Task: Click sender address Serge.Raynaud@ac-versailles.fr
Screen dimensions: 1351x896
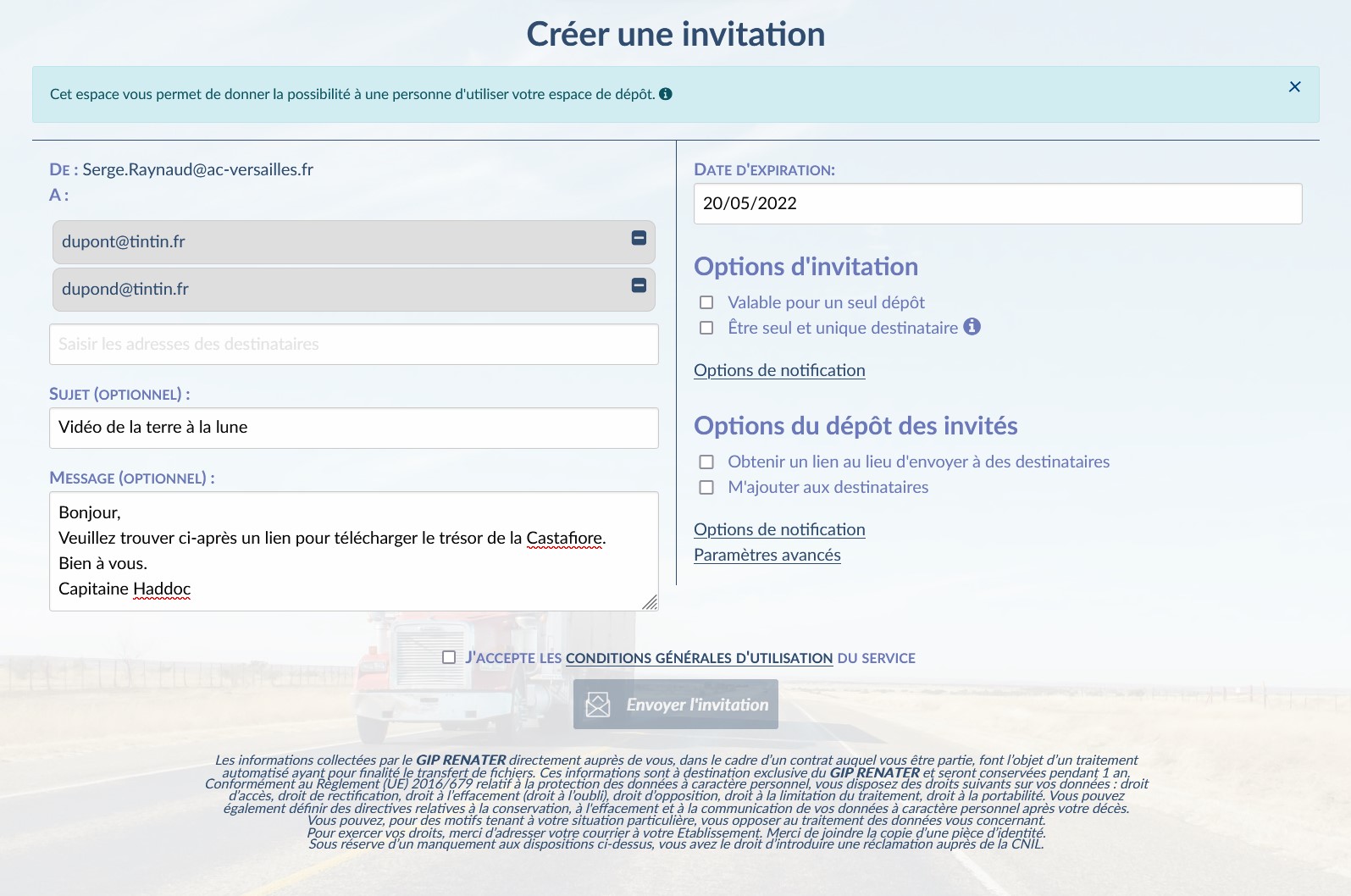Action: pyautogui.click(x=198, y=169)
